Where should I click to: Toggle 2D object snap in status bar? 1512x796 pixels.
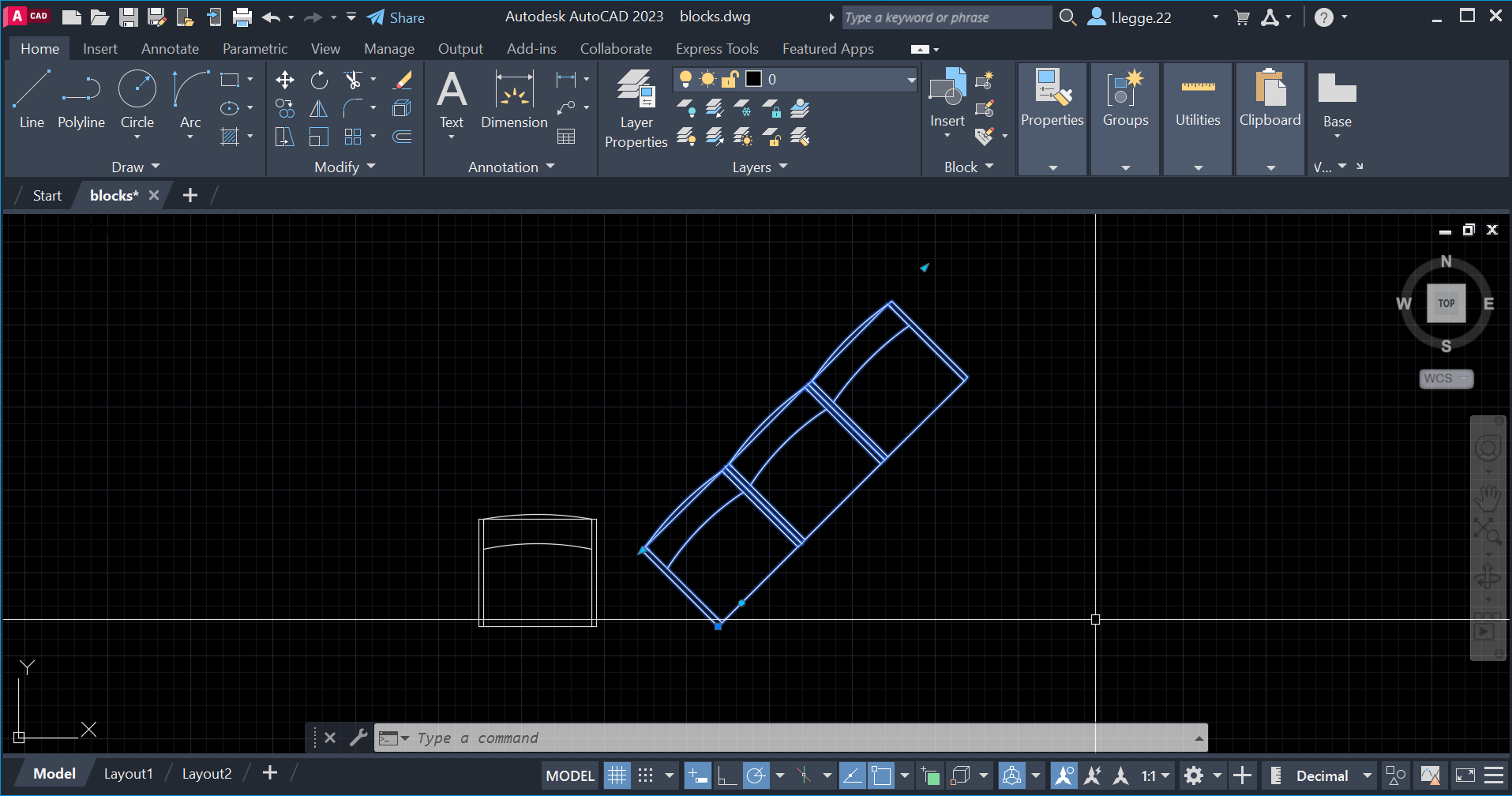coord(880,775)
